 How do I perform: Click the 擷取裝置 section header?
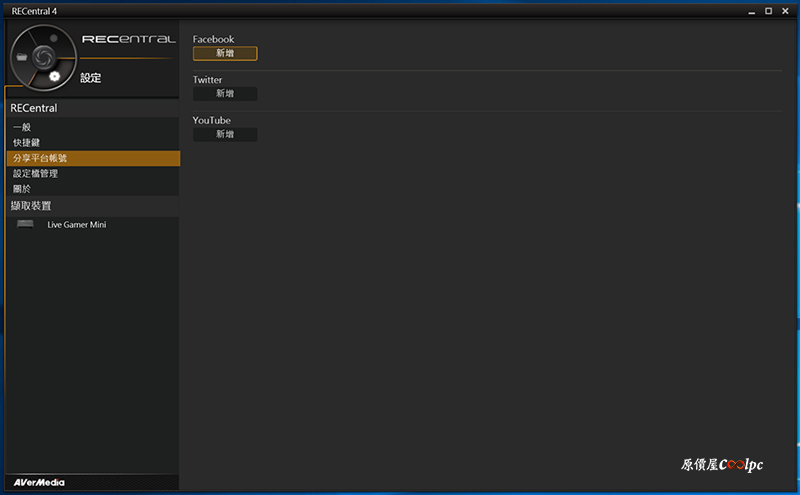point(92,206)
